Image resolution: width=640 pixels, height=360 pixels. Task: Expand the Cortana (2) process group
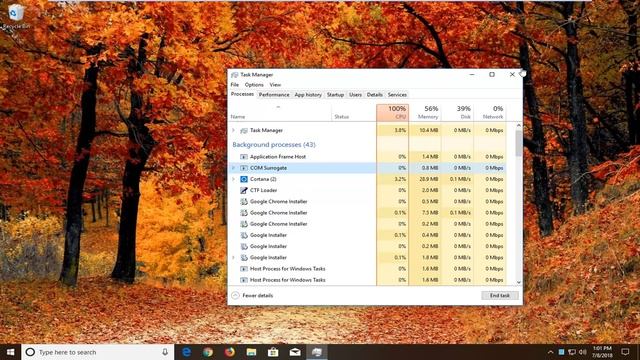(x=233, y=179)
